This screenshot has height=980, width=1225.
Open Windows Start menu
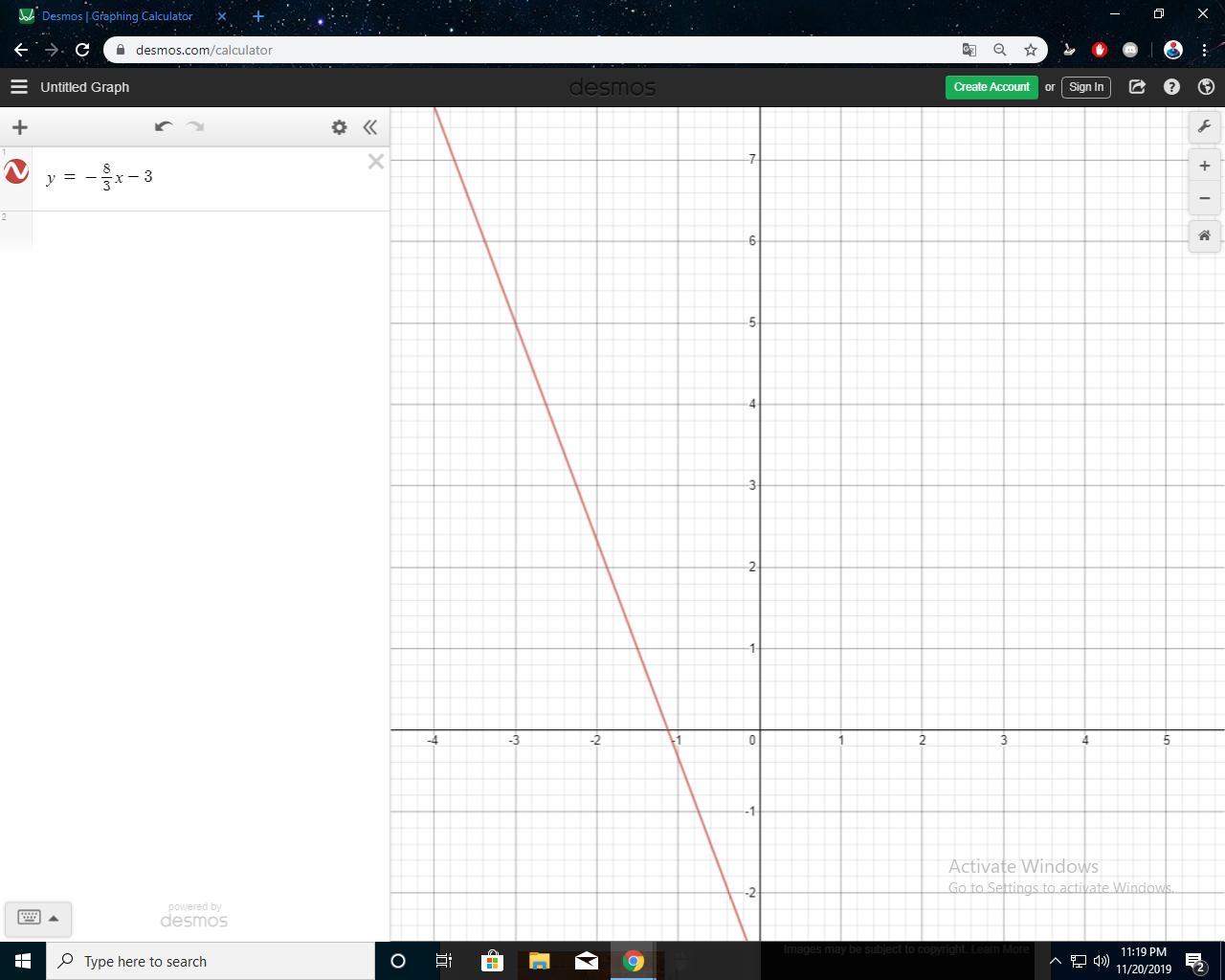pyautogui.click(x=23, y=961)
